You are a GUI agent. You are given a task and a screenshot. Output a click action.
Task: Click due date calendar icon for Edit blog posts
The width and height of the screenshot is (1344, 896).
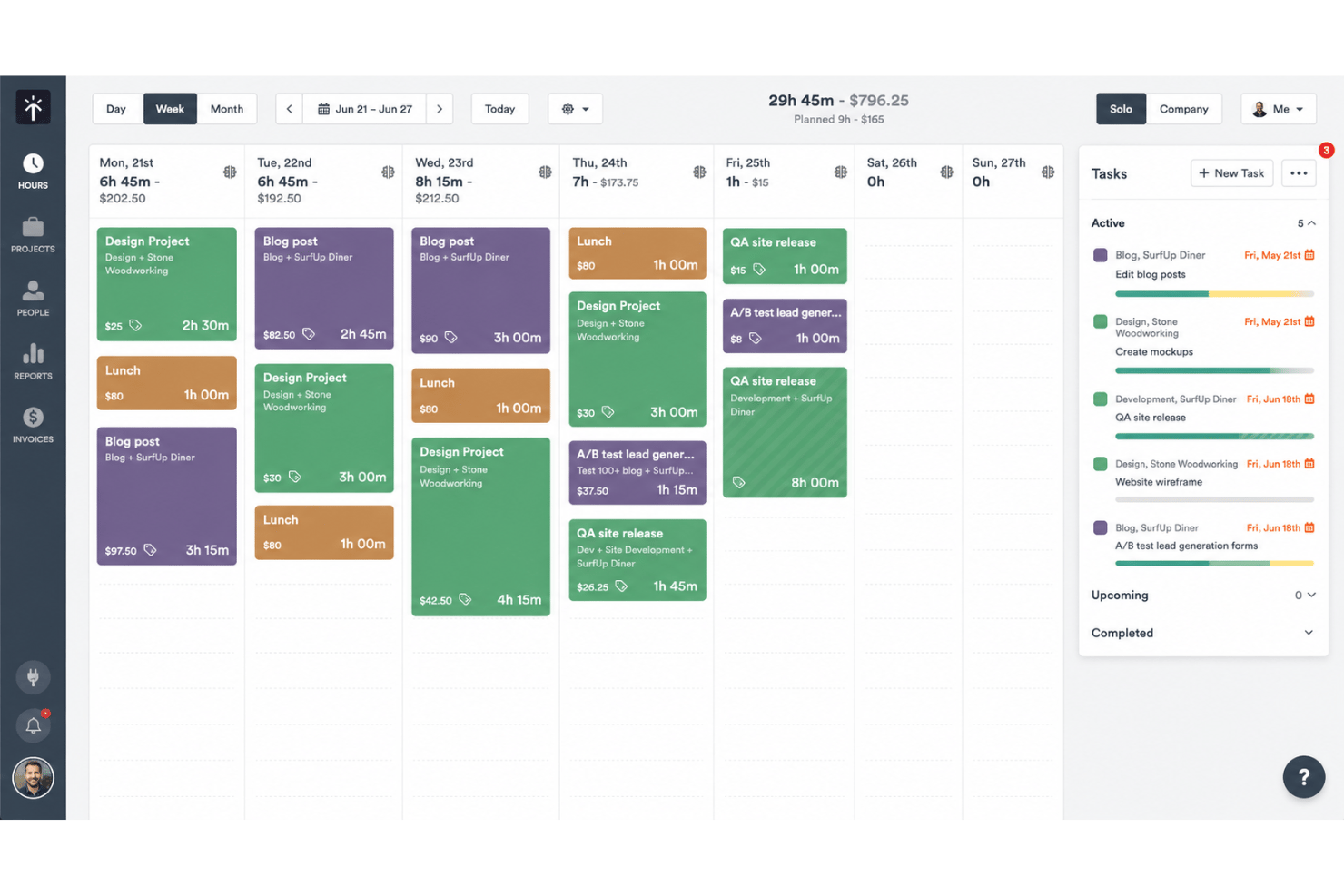(x=1309, y=255)
